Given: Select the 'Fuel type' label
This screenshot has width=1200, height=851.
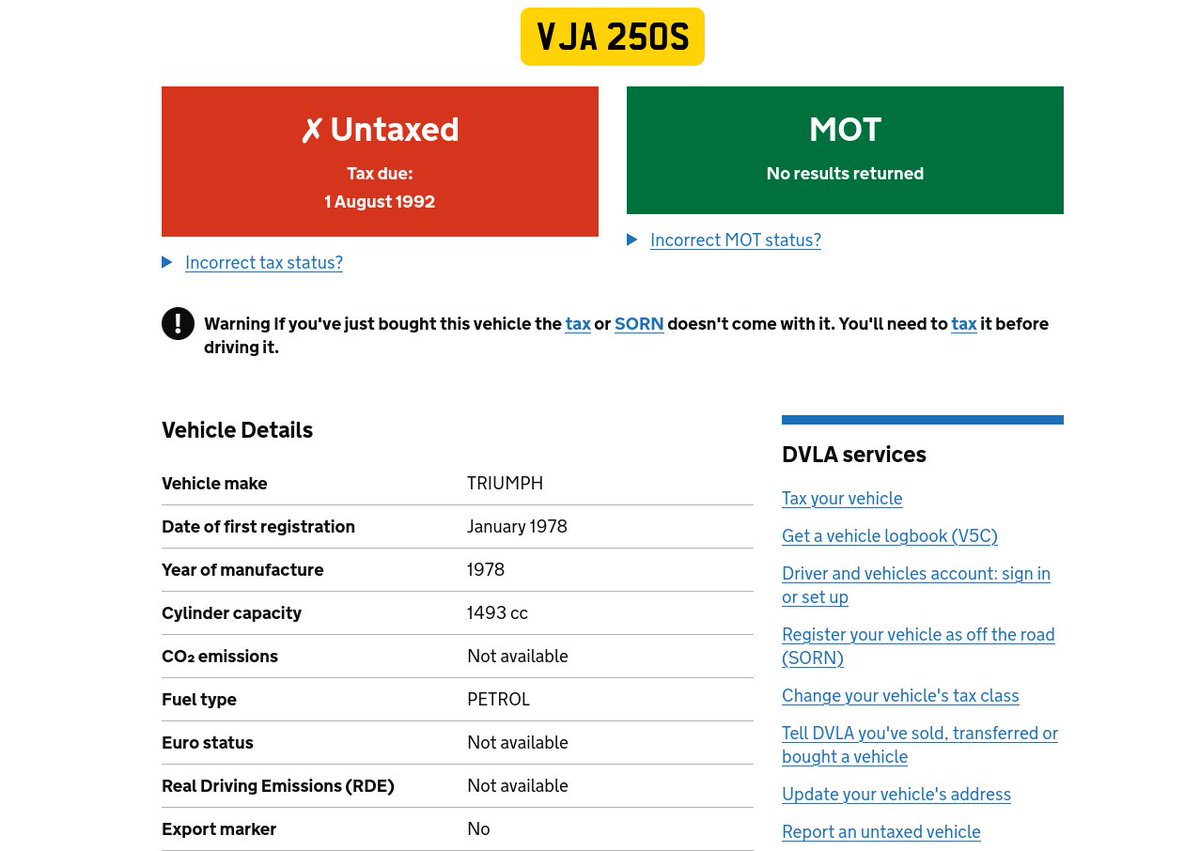Looking at the screenshot, I should click(199, 699).
